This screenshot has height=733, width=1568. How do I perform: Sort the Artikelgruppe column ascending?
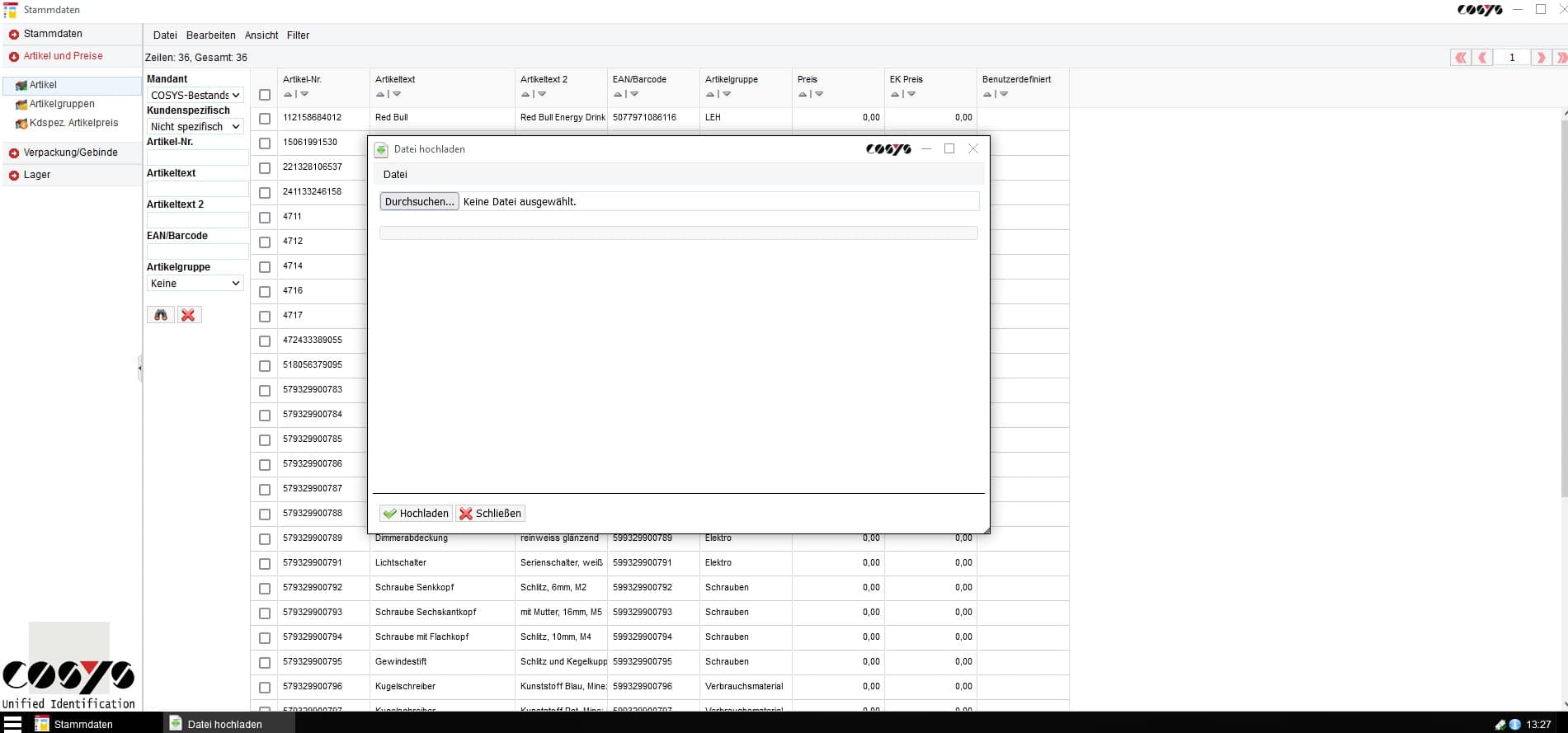click(710, 94)
